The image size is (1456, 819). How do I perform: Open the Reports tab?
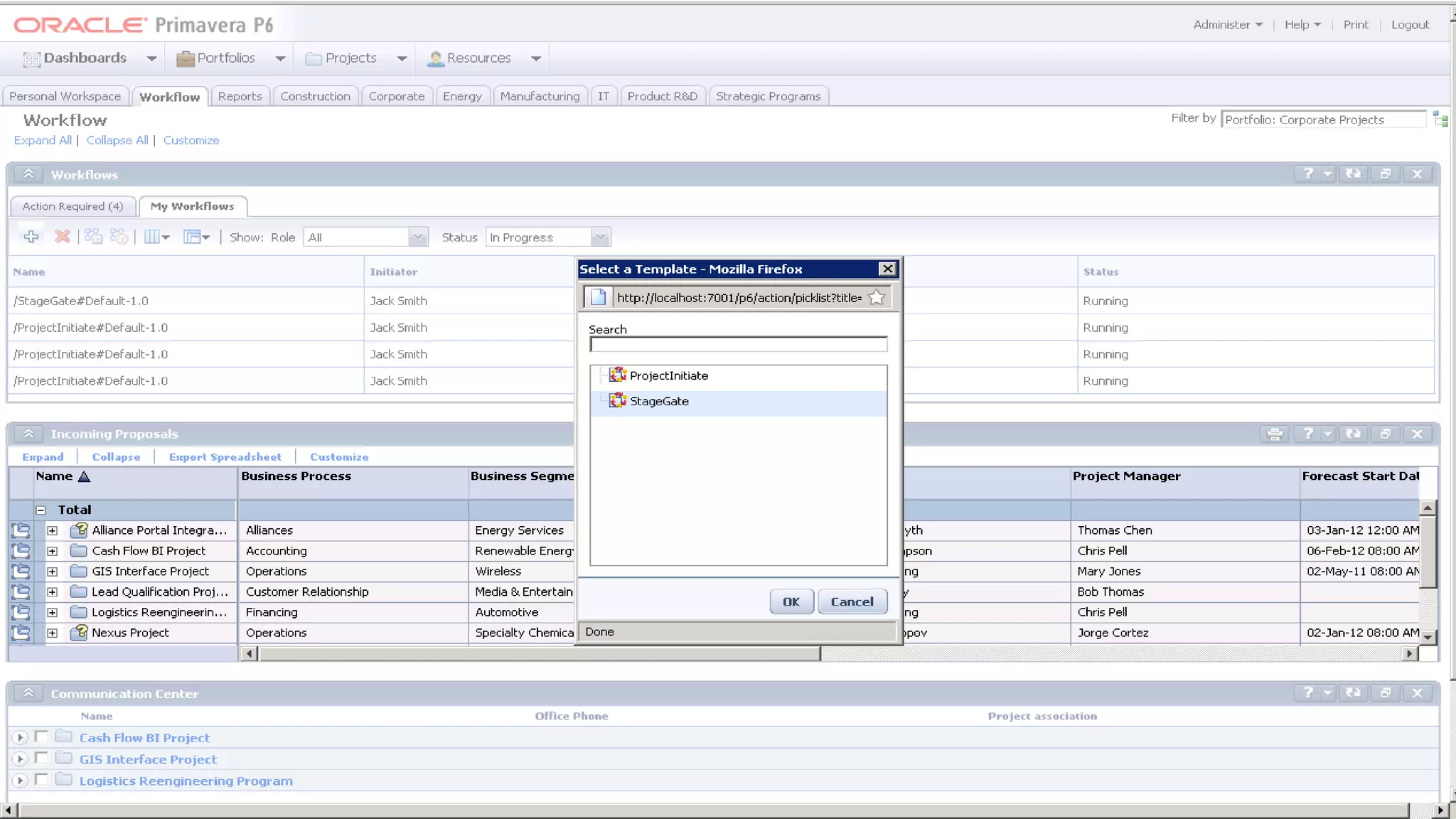pos(240,96)
